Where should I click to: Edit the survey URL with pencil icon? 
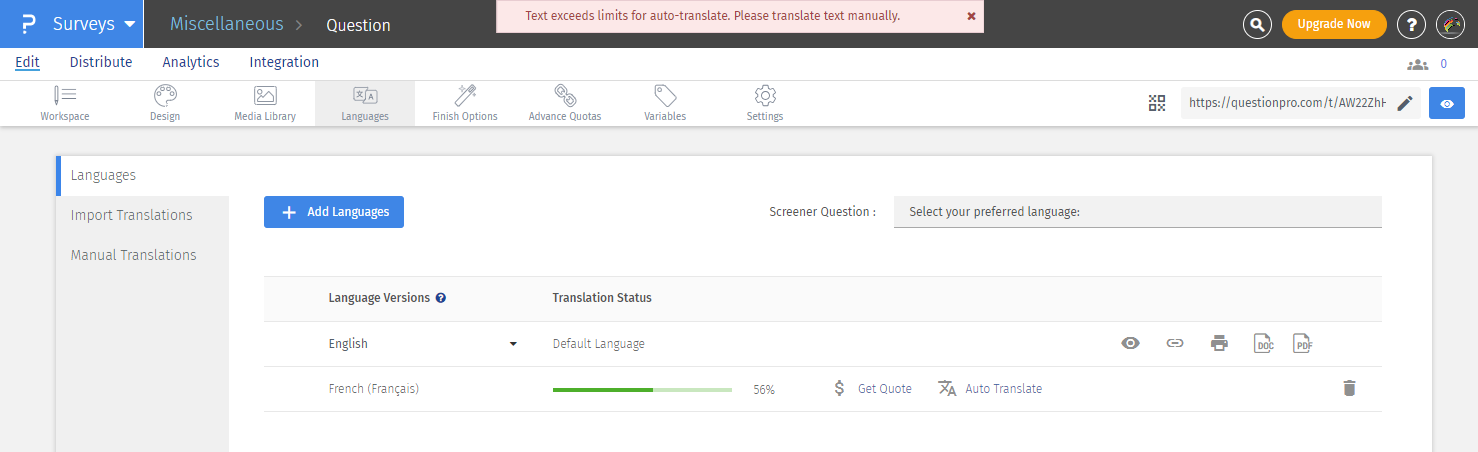1405,103
